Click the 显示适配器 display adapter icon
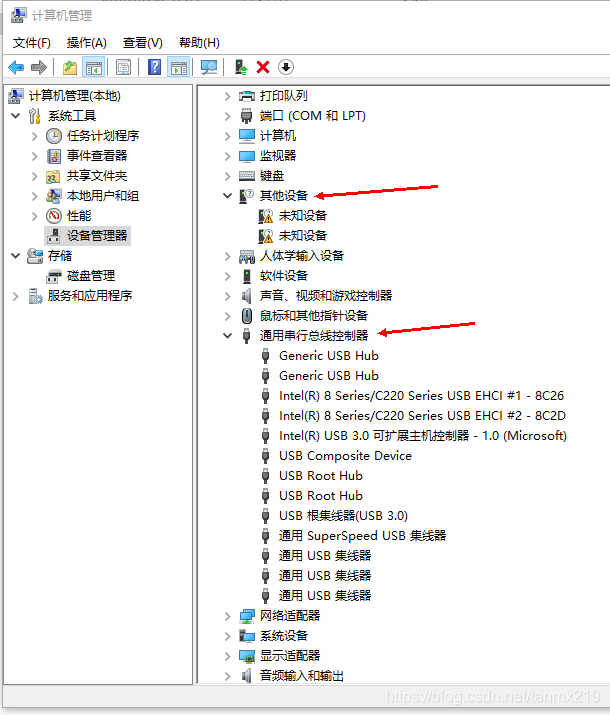The image size is (610, 715). pos(247,656)
